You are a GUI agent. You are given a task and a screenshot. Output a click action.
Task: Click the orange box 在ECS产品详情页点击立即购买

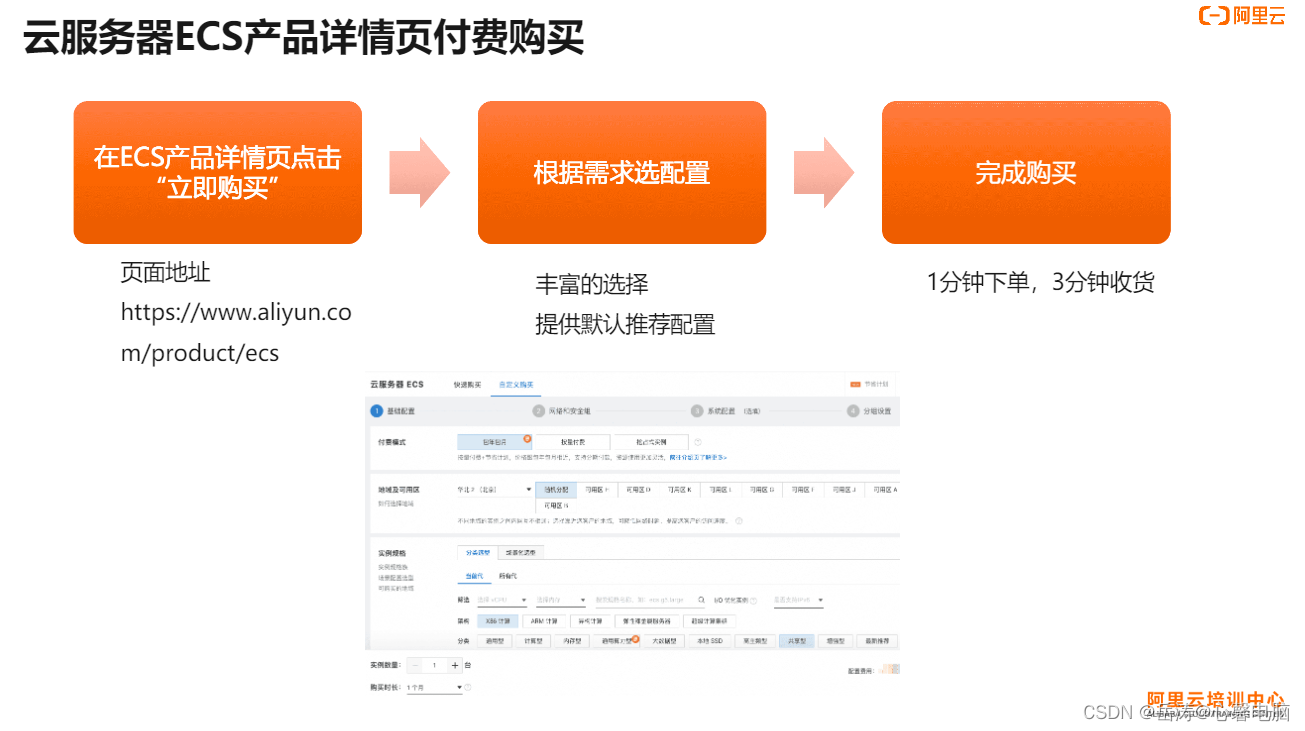(218, 172)
